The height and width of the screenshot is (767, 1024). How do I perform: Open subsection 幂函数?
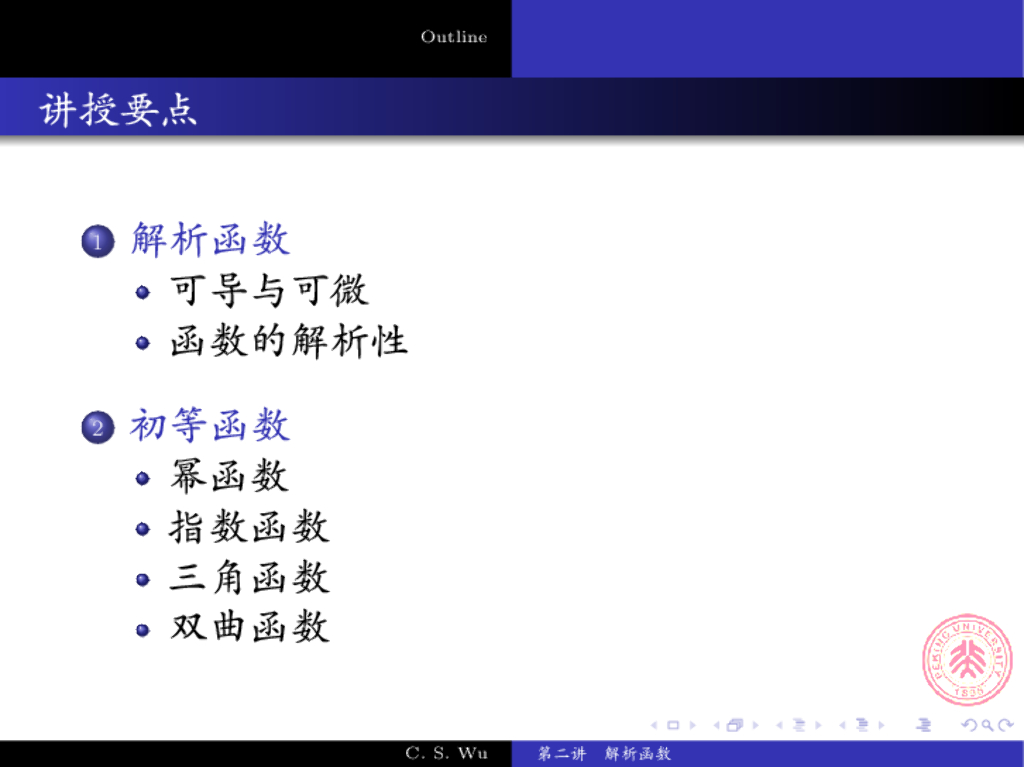[229, 476]
